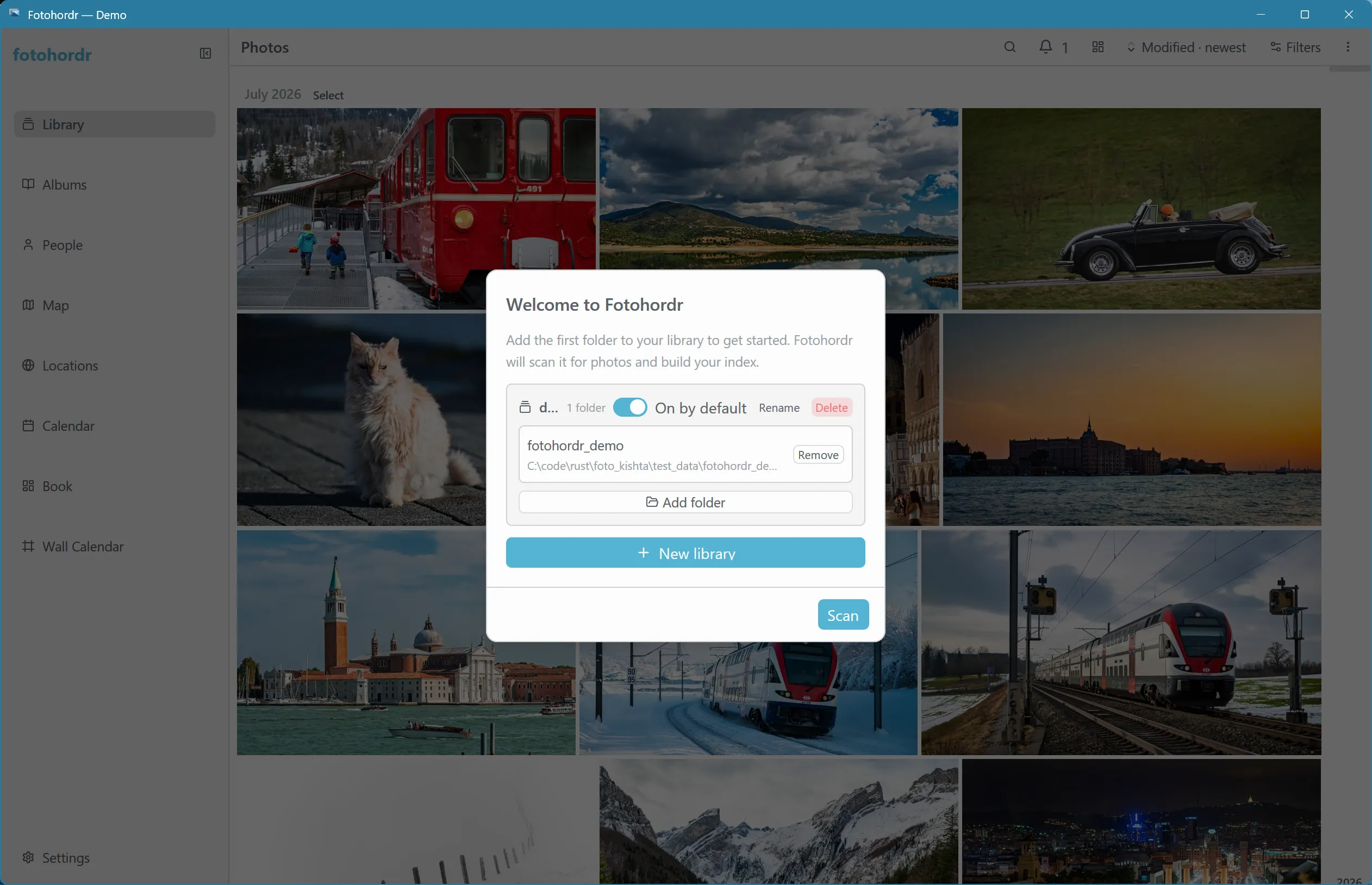The image size is (1372, 885).
Task: Open the Gothic palace facade photo behind the dialog
Action: (912, 419)
